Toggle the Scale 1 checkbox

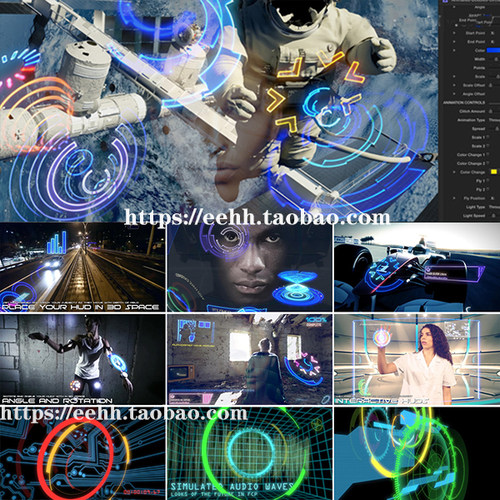tap(488, 137)
